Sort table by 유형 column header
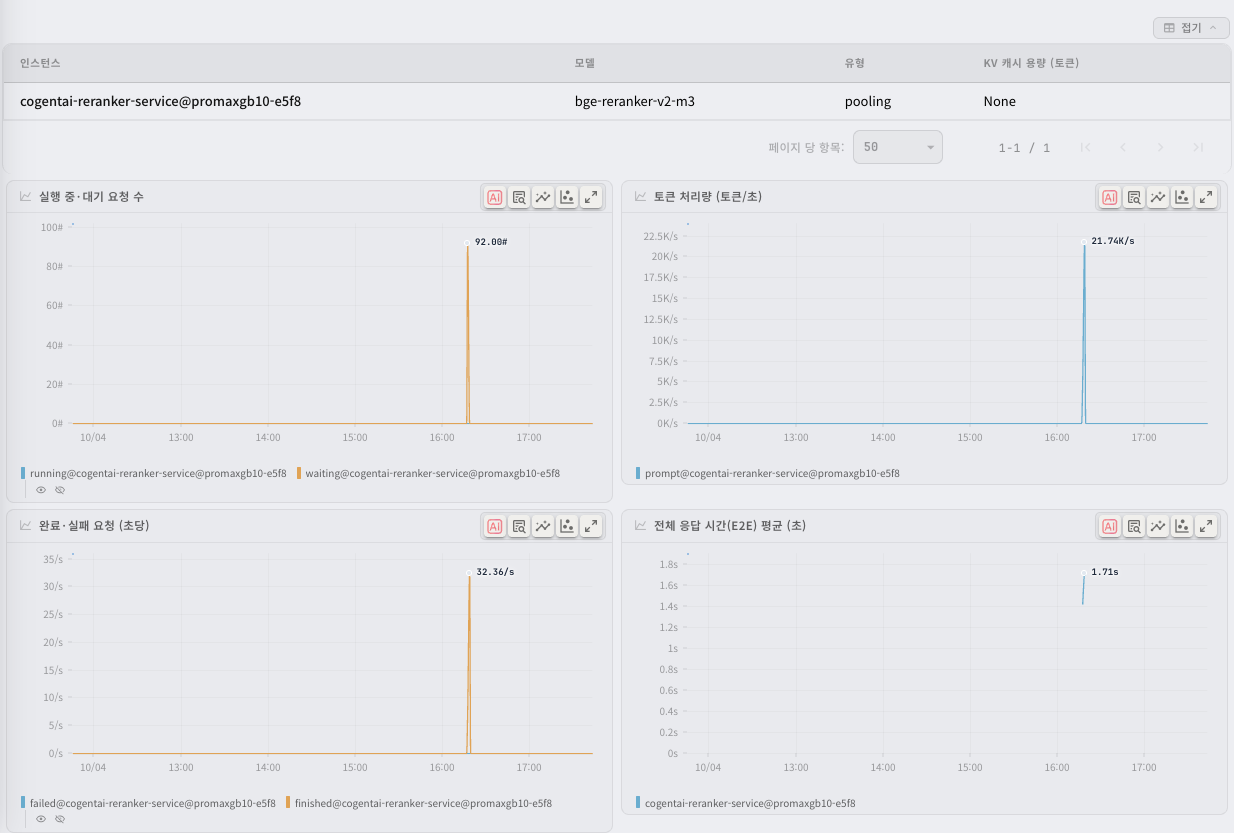Screen dimensions: 1234x833 click(854, 63)
